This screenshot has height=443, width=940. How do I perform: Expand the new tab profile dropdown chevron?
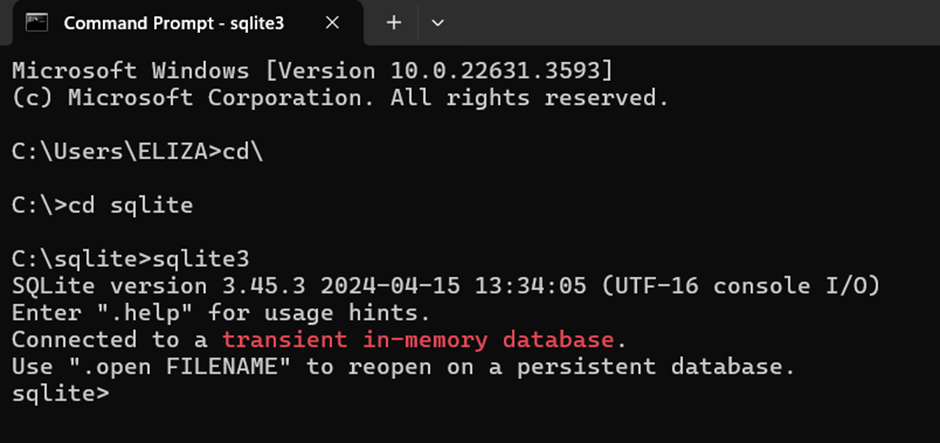438,23
